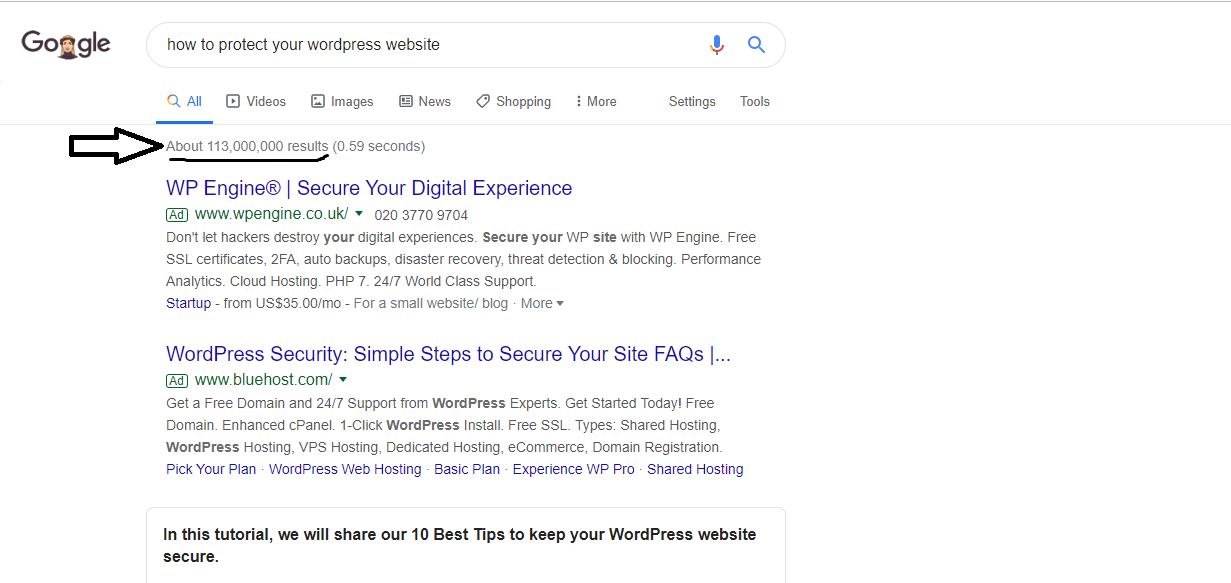The image size is (1231, 583).
Task: Click the Google logo
Action: (x=66, y=44)
